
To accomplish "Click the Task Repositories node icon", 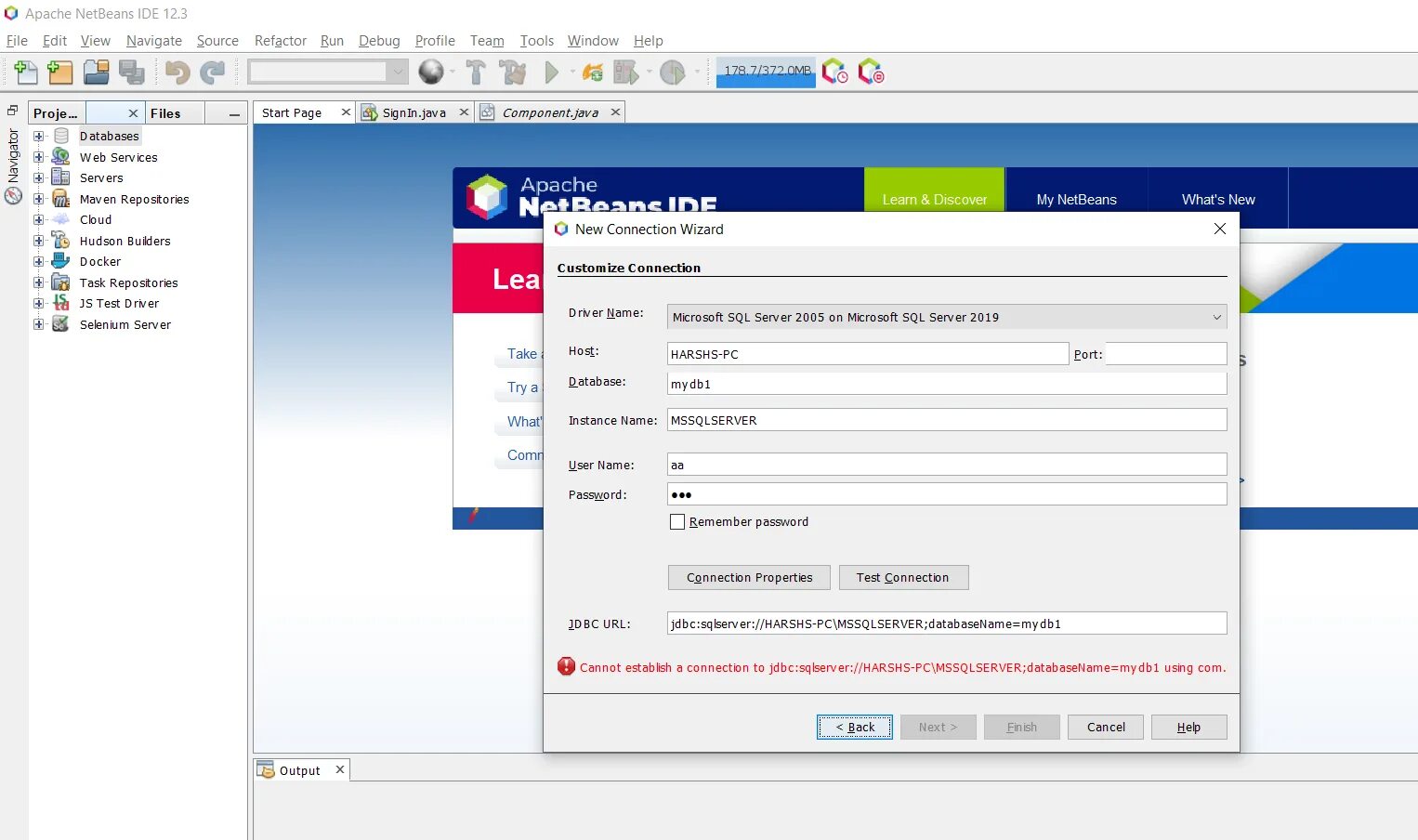I will (61, 282).
